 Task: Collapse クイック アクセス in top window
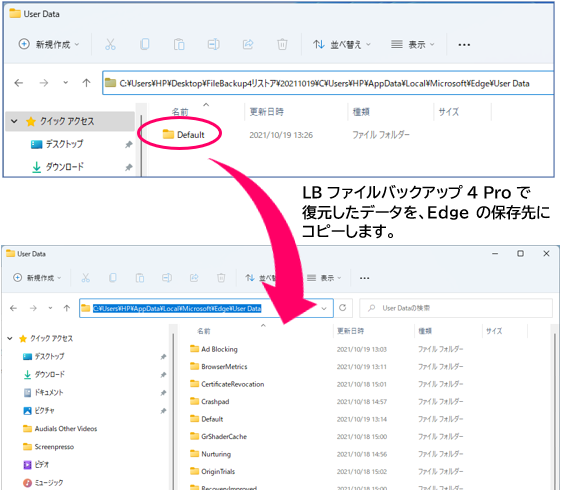(x=14, y=121)
